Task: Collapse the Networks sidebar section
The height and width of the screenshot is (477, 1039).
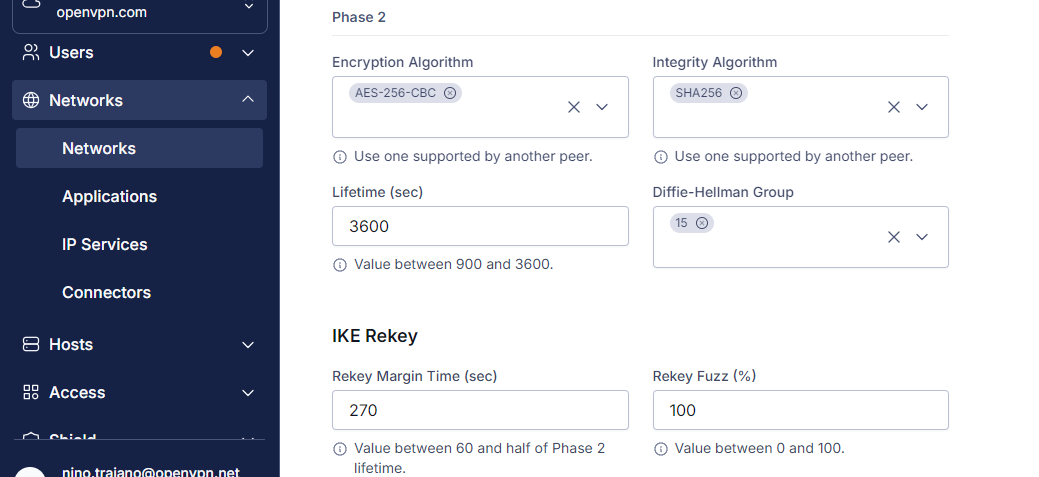Action: (x=248, y=99)
